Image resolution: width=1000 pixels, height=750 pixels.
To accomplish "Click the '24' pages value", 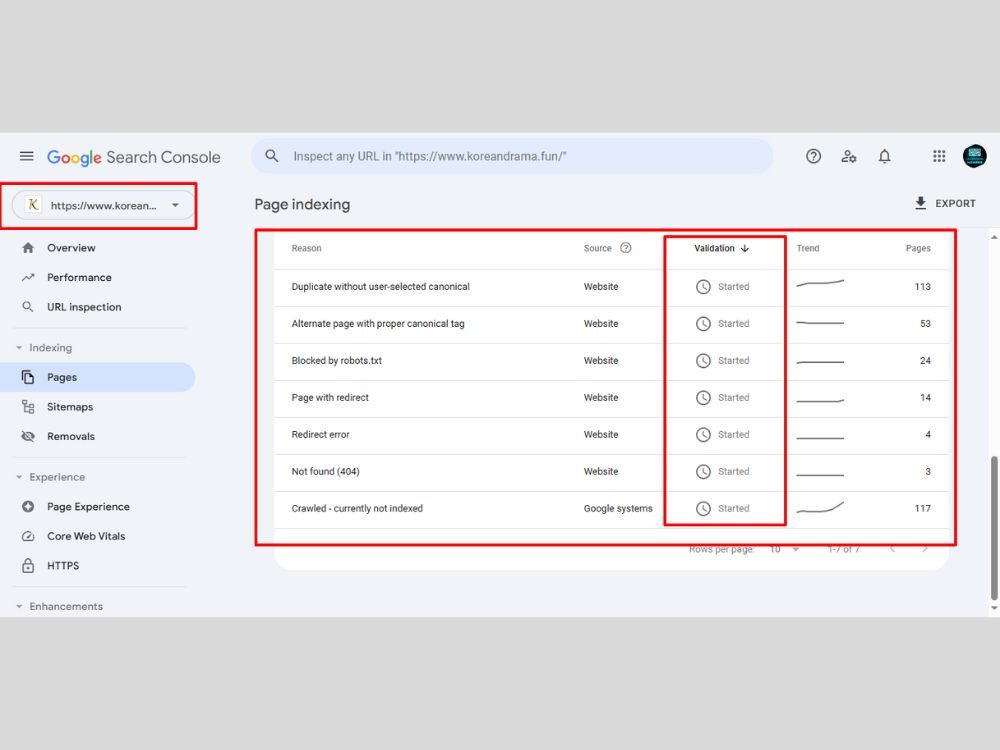I will coord(925,360).
